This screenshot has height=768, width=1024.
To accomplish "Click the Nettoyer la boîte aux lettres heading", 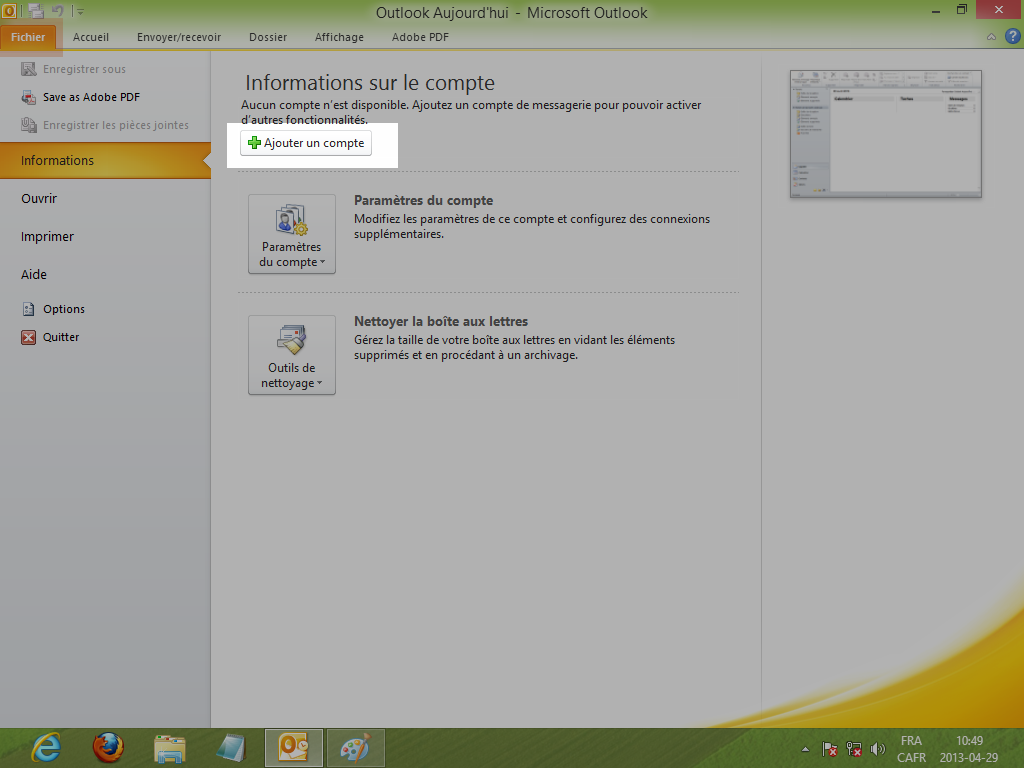I will [x=441, y=321].
